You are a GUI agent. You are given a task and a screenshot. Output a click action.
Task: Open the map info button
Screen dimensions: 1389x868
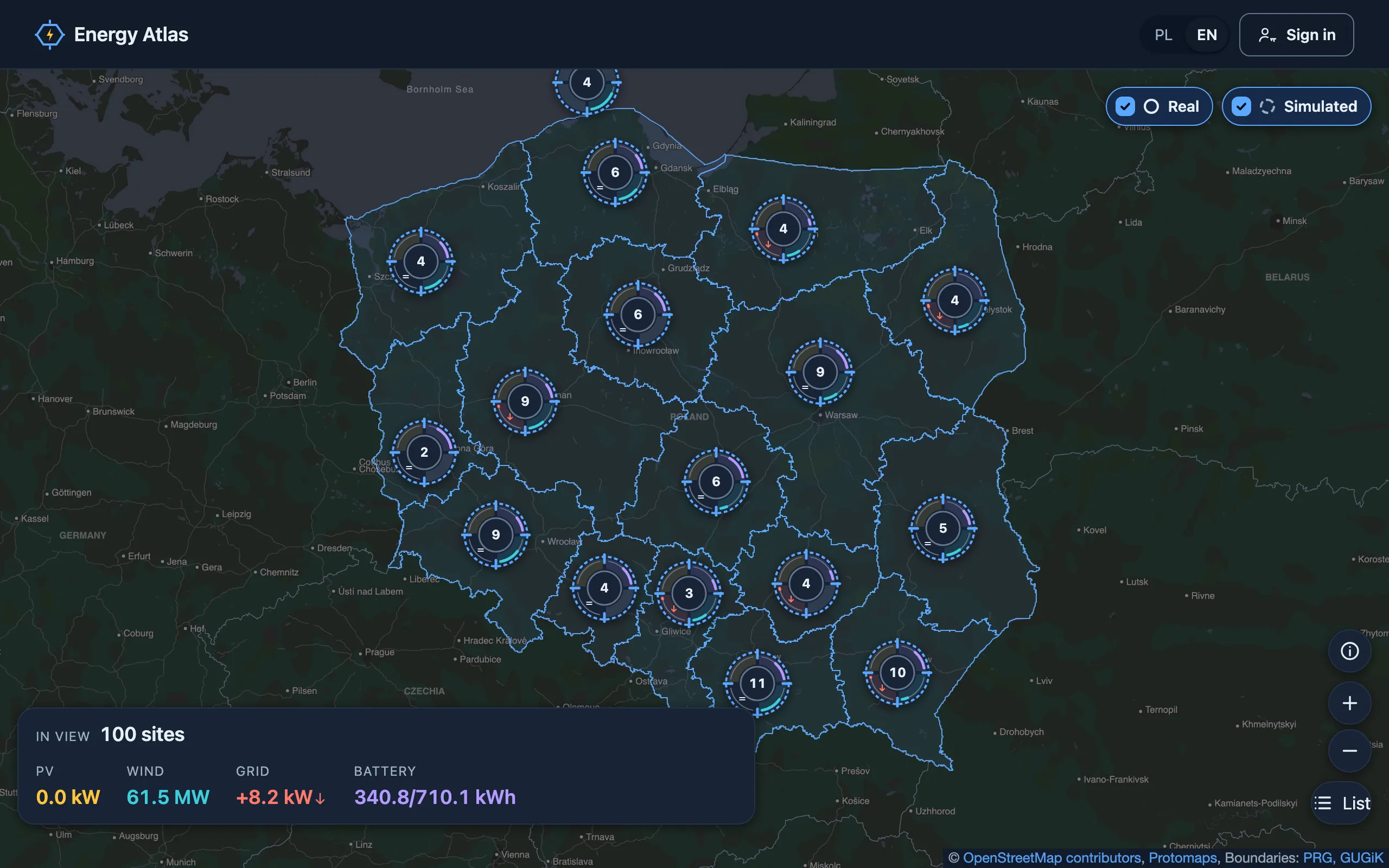click(x=1349, y=651)
